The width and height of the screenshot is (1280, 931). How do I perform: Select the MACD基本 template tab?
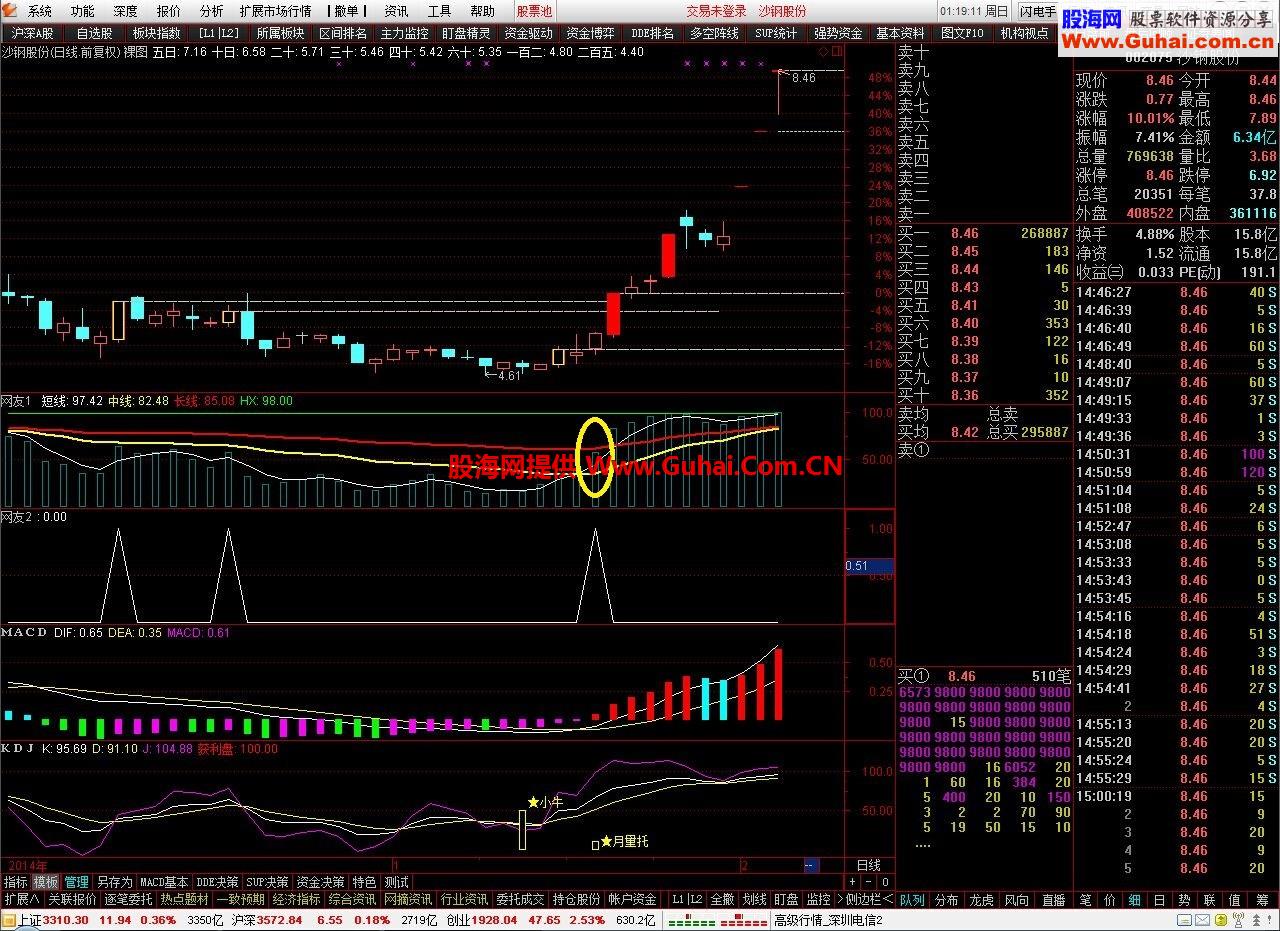click(x=164, y=882)
